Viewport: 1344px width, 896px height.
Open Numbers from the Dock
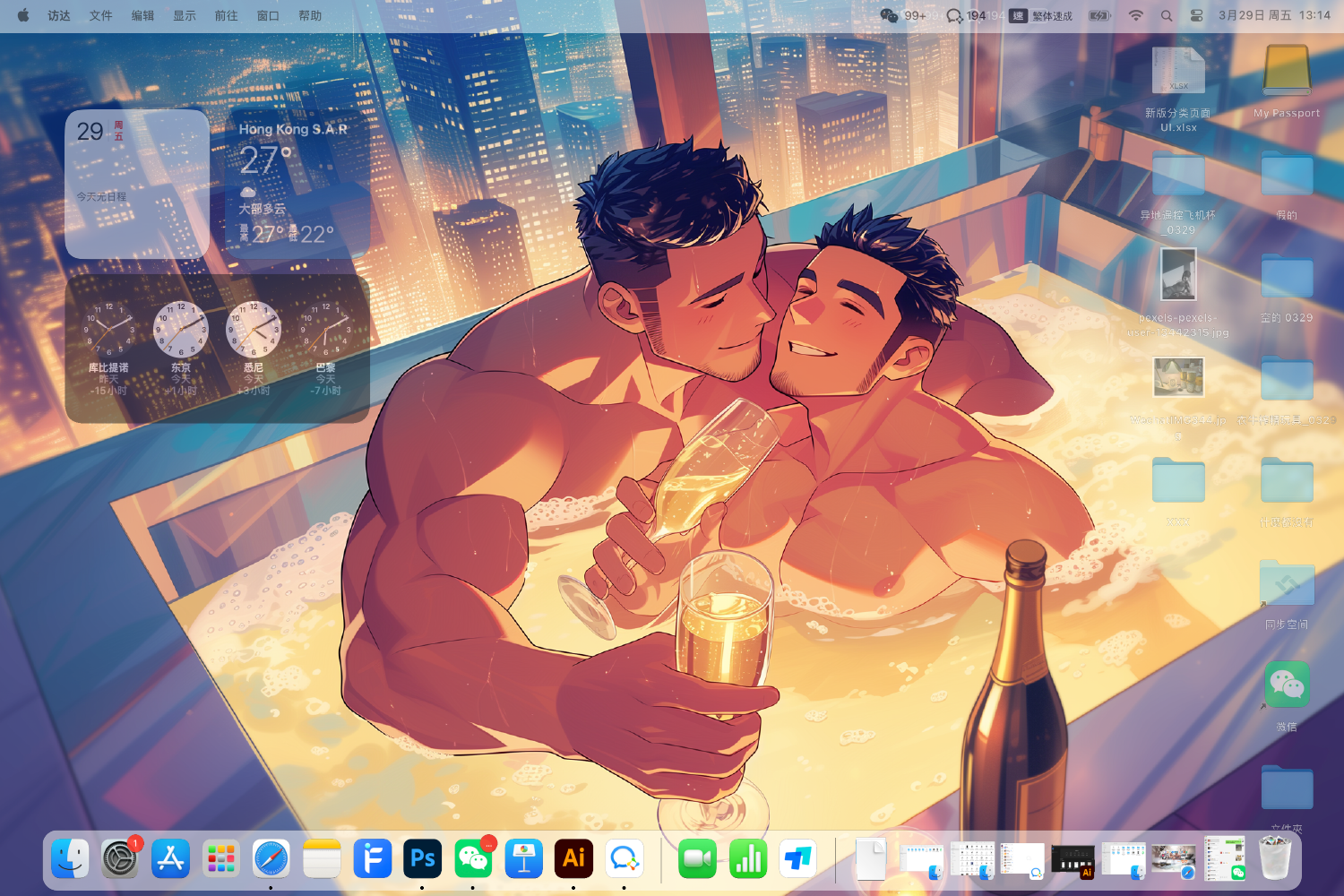click(748, 858)
